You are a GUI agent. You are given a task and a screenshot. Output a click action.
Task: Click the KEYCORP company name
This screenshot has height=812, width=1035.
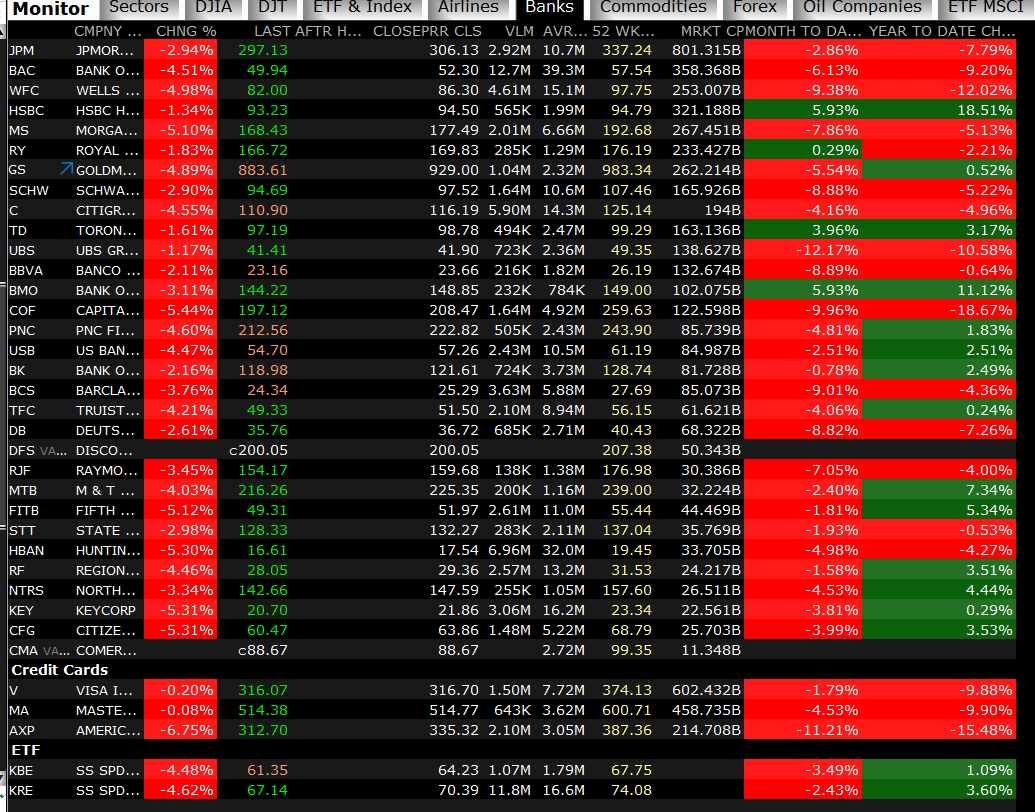click(106, 611)
